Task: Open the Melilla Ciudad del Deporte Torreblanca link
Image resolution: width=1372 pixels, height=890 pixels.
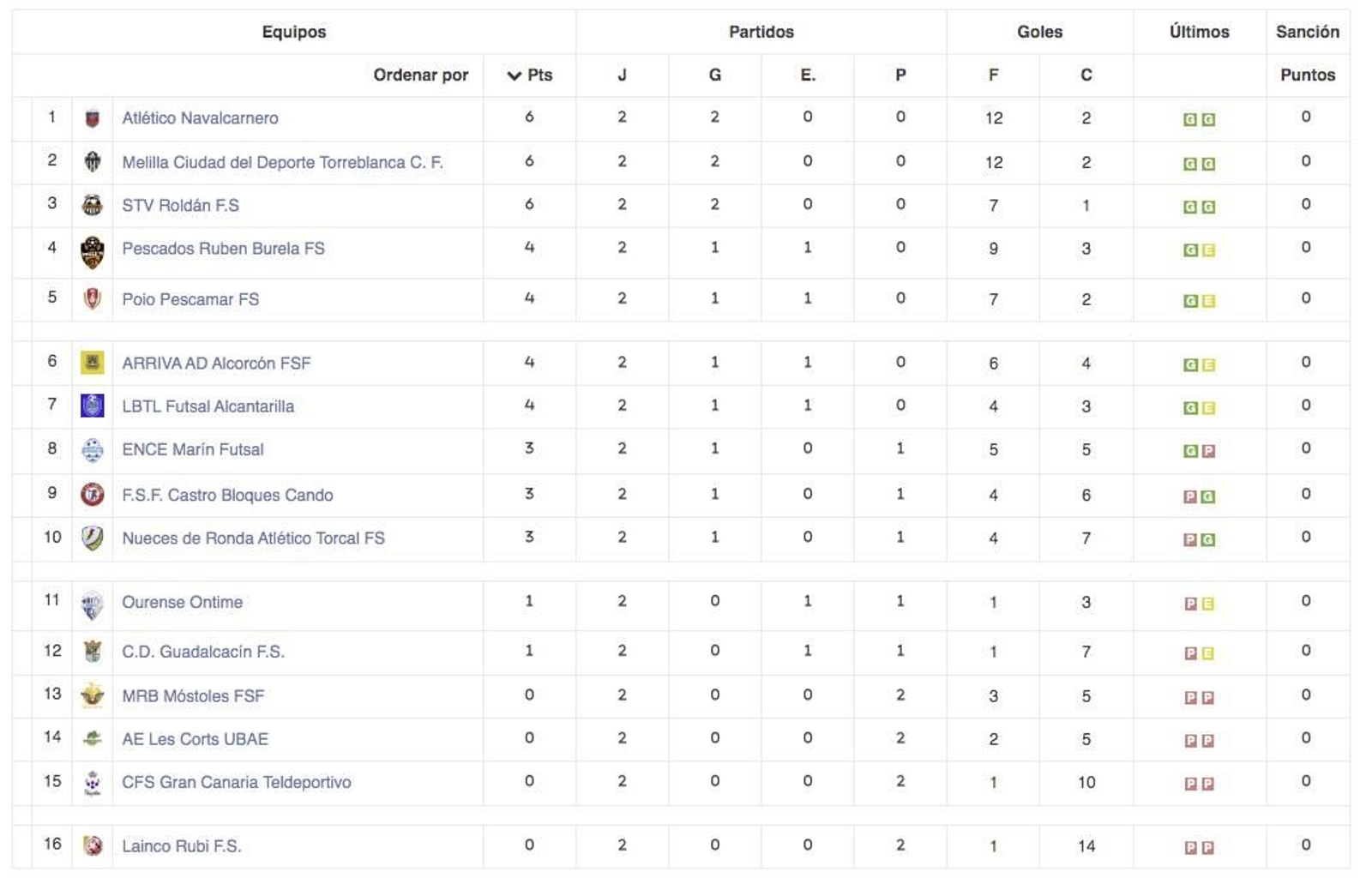Action: click(282, 162)
